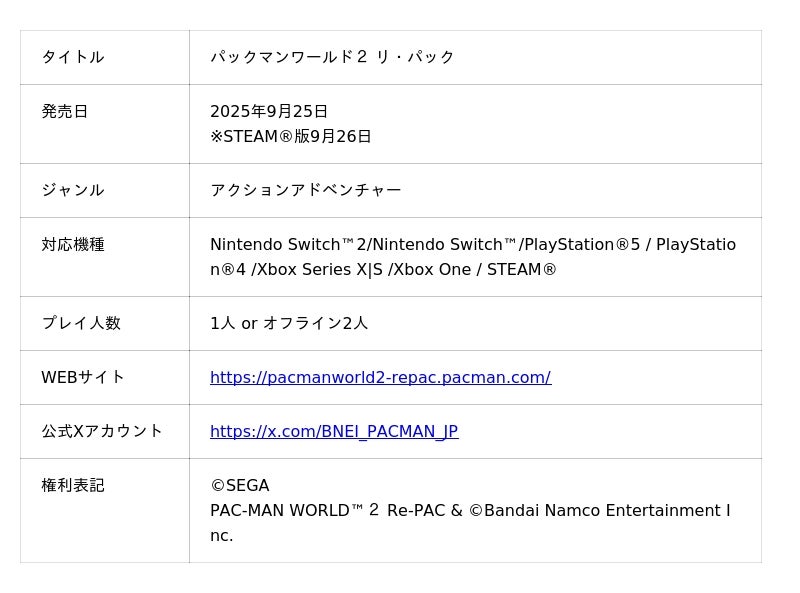
Task: Click the "プレイ人数" row label
Action: (80, 323)
